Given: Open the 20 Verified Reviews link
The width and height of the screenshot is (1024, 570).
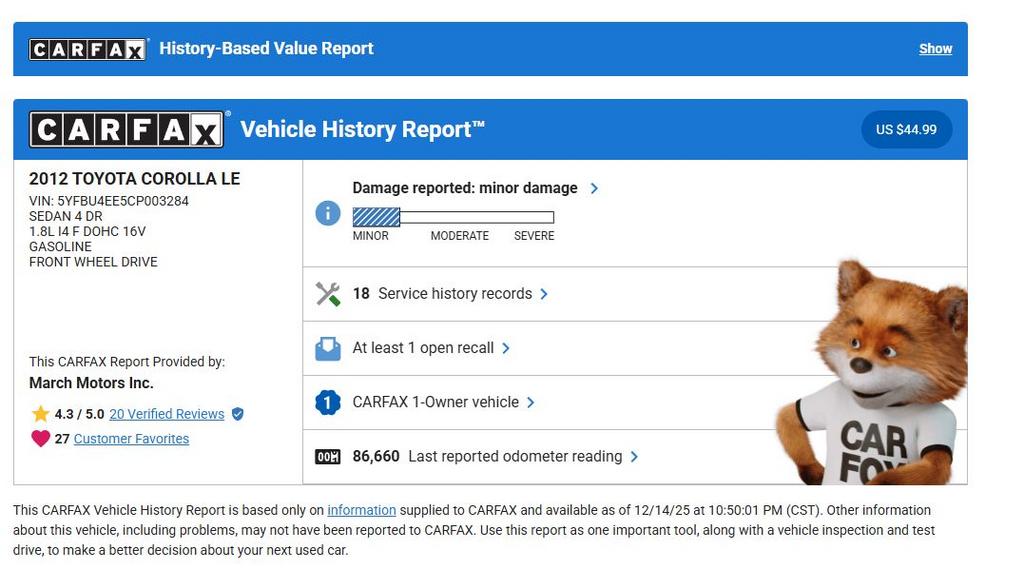Looking at the screenshot, I should 166,414.
